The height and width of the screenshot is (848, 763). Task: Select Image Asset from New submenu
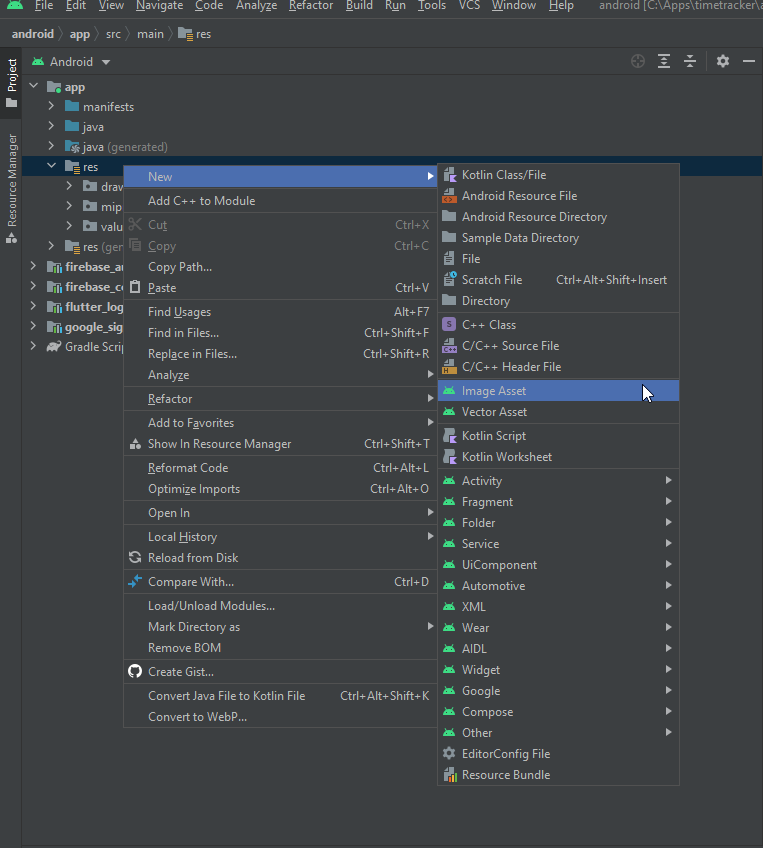click(x=494, y=391)
